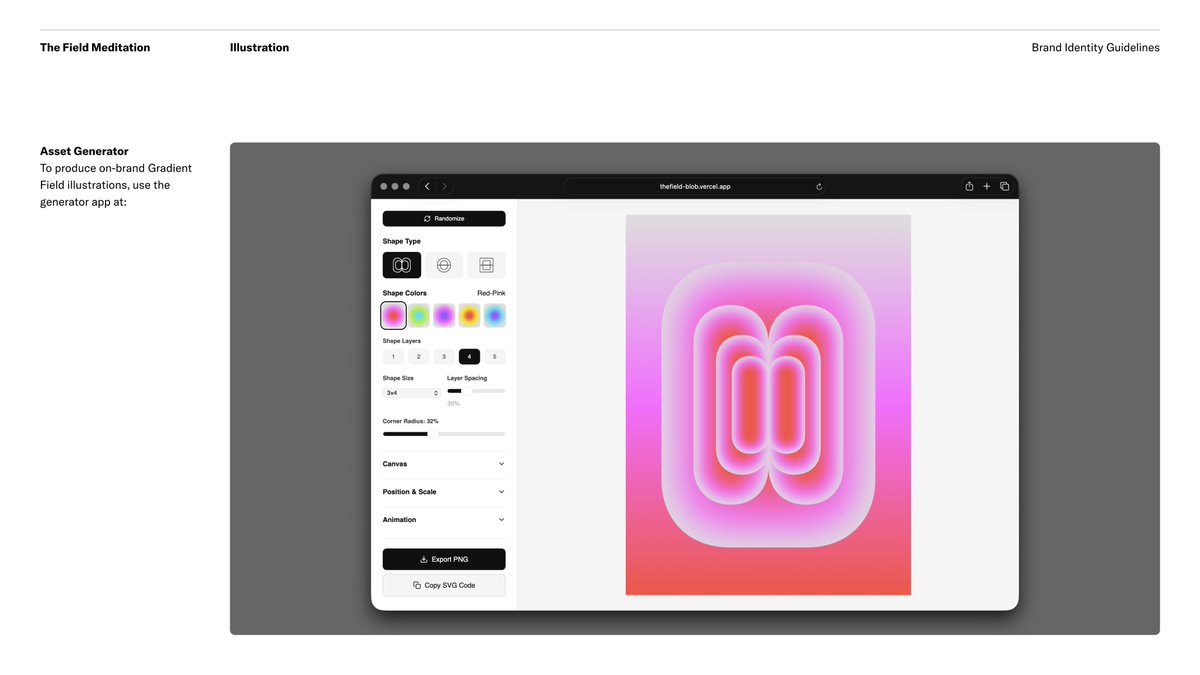Select the circle shape type
This screenshot has height=675, width=1200.
tap(444, 265)
